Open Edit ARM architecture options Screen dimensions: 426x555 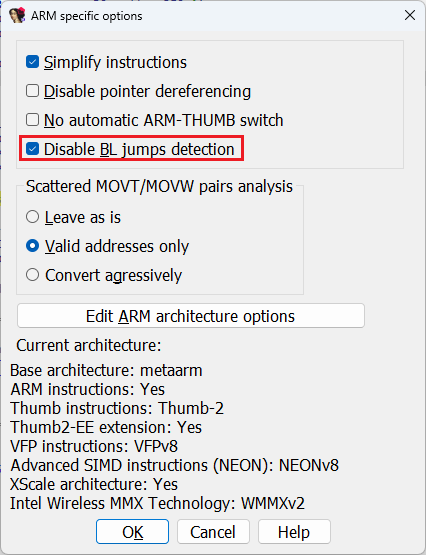(x=191, y=316)
